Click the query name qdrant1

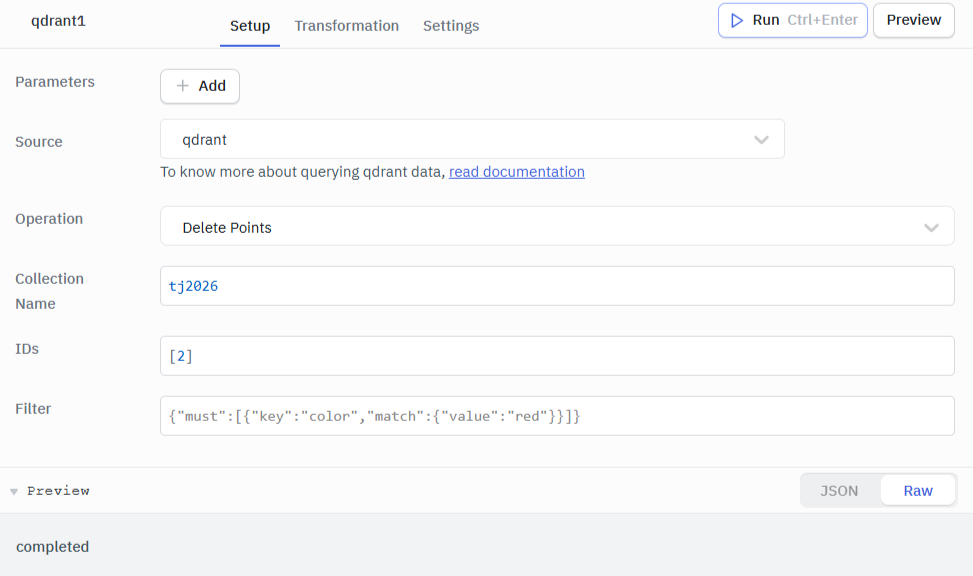[x=58, y=21]
